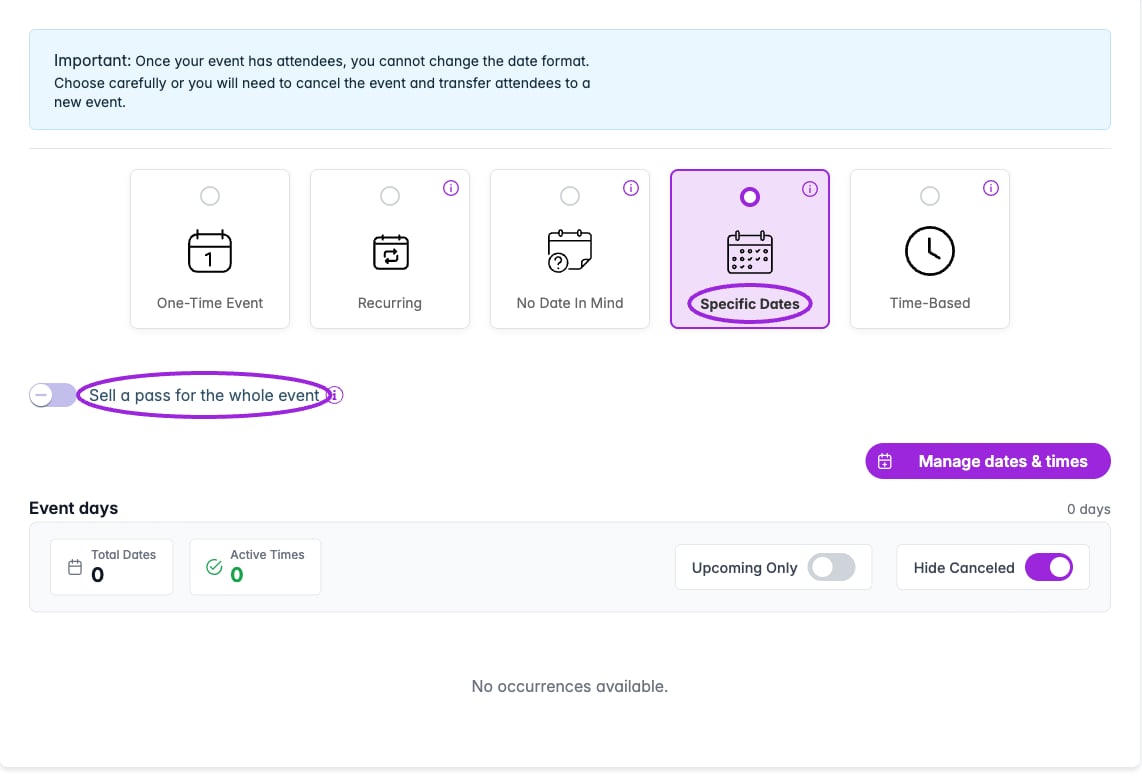Screen dimensions: 1142x780
Task: Select the No Date In Mind radio button
Action: tap(570, 196)
